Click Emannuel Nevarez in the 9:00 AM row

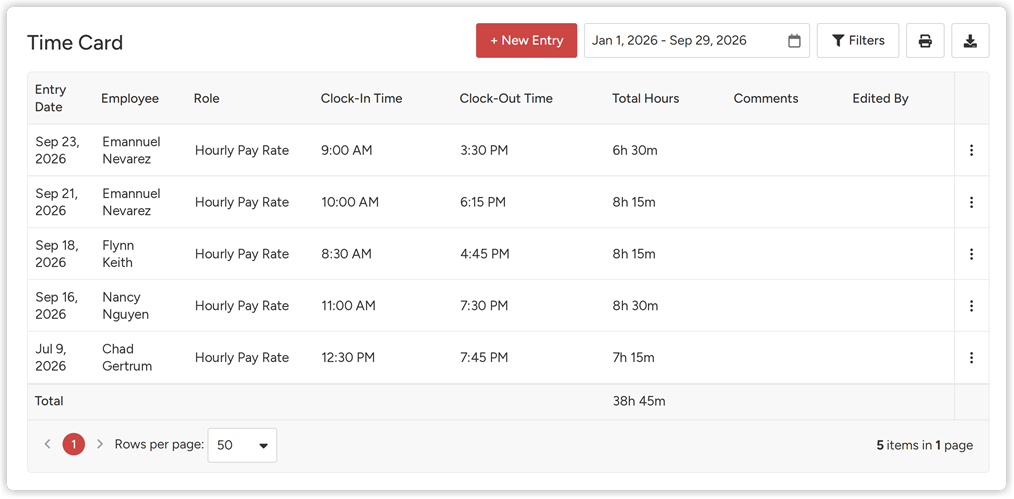point(131,150)
